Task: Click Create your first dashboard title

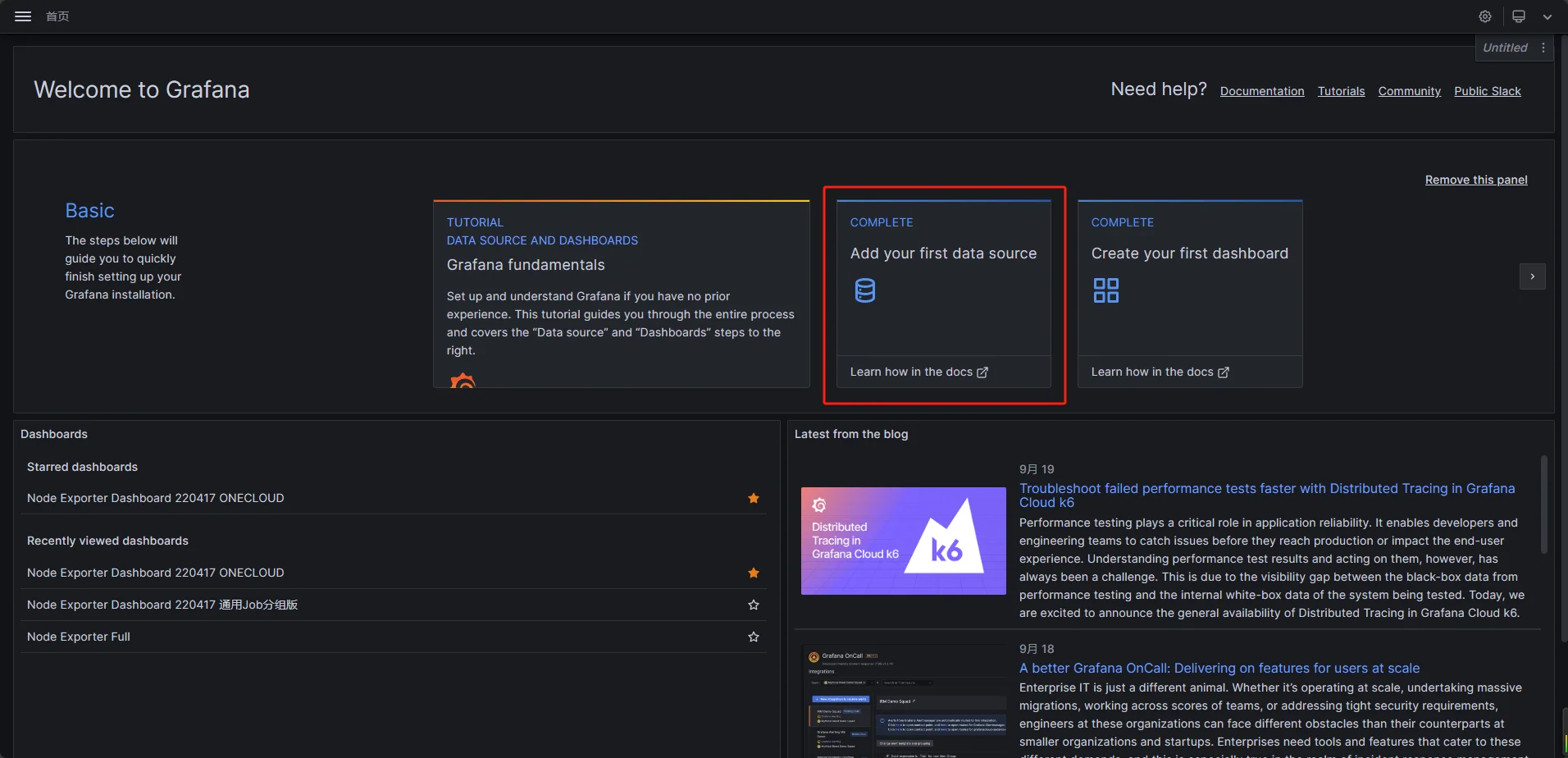Action: (x=1190, y=253)
